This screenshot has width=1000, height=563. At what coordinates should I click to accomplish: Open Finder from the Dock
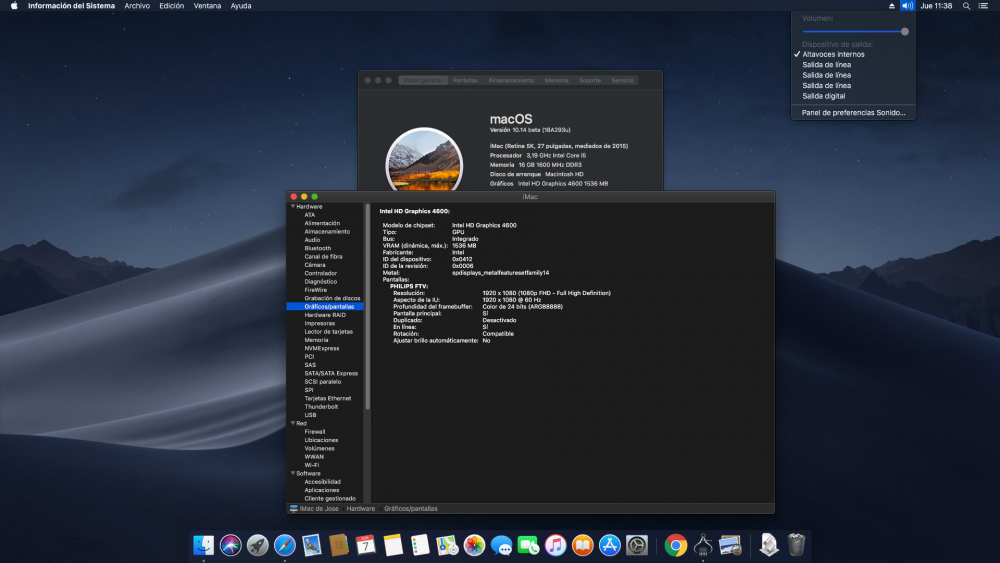(x=203, y=545)
